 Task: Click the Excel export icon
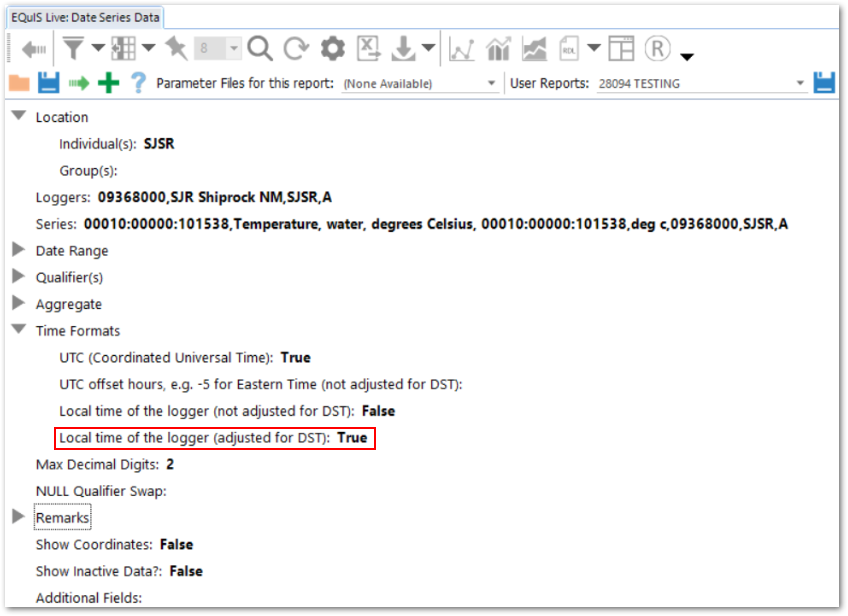pyautogui.click(x=369, y=48)
